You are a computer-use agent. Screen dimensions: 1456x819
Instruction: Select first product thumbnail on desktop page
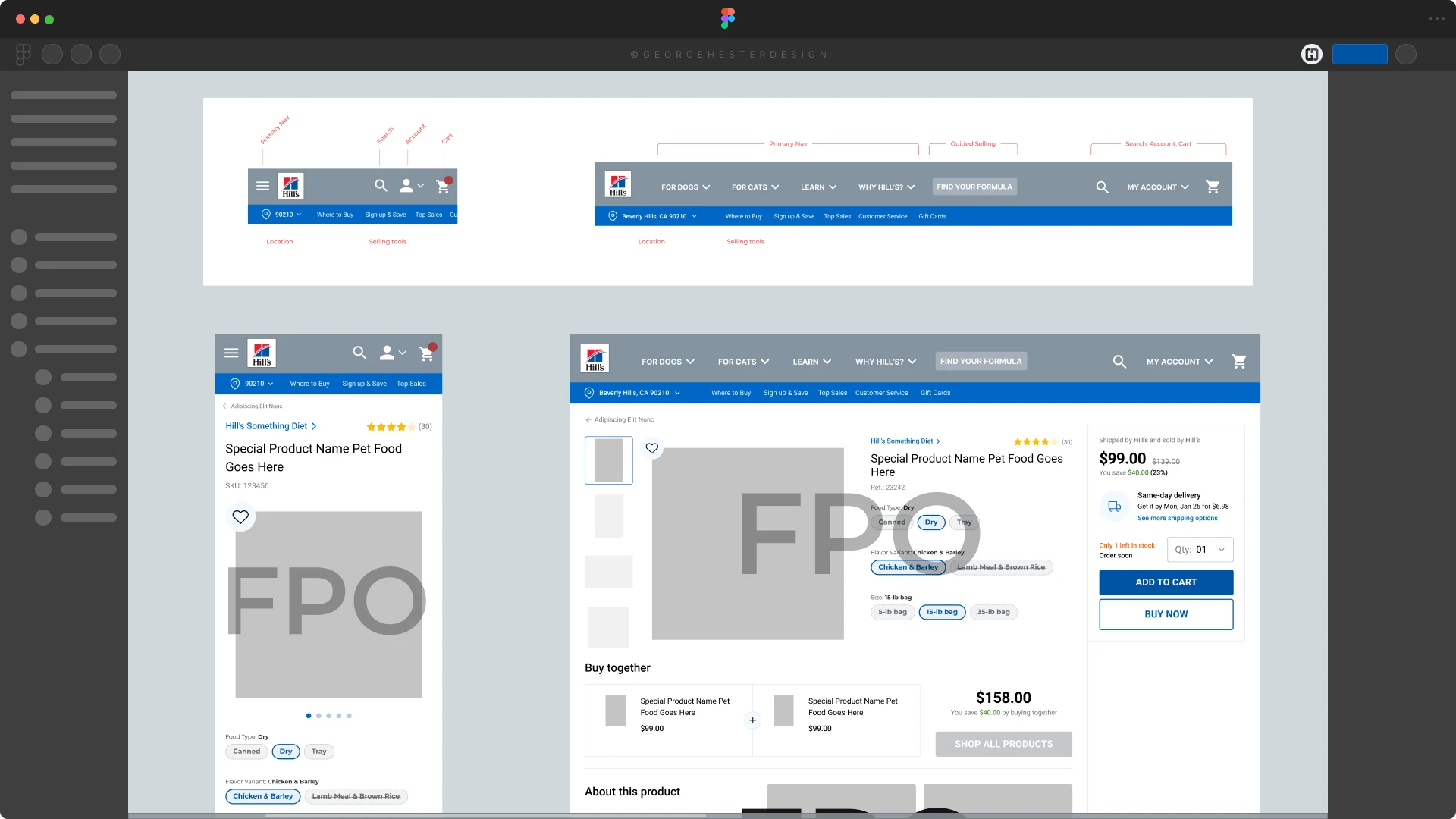tap(609, 460)
